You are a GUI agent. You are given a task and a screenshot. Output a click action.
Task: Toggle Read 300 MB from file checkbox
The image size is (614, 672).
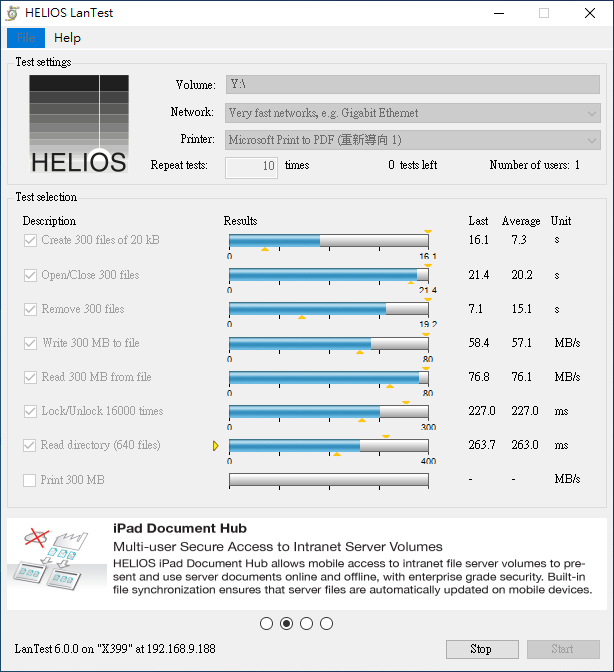[x=30, y=377]
